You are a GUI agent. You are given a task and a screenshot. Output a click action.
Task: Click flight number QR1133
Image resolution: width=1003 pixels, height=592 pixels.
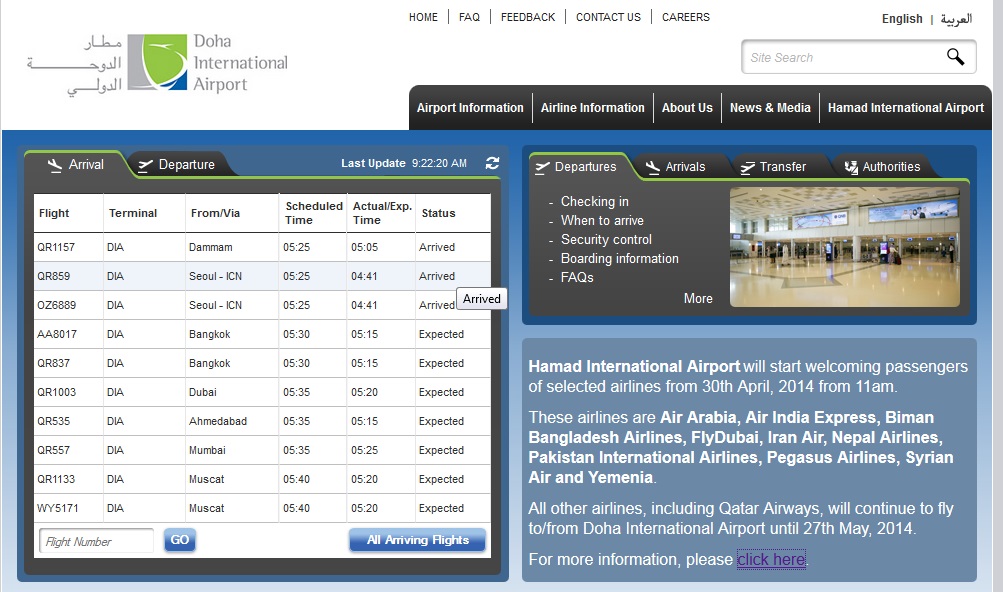(56, 479)
